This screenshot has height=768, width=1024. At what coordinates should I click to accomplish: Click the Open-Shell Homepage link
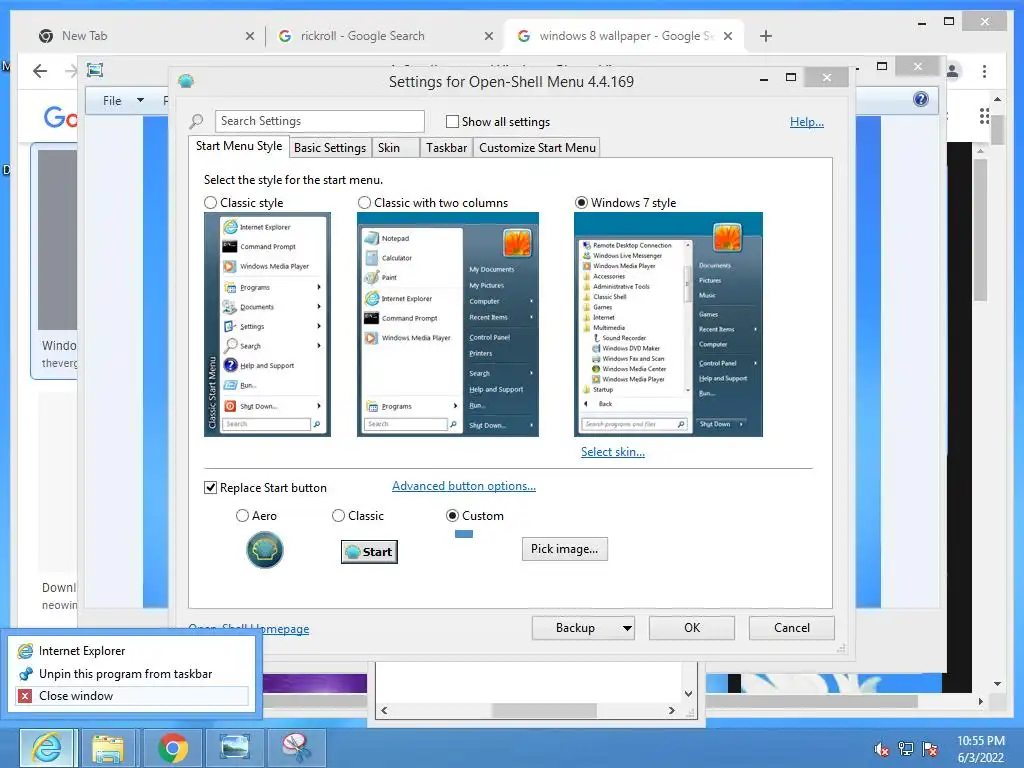[x=249, y=628]
